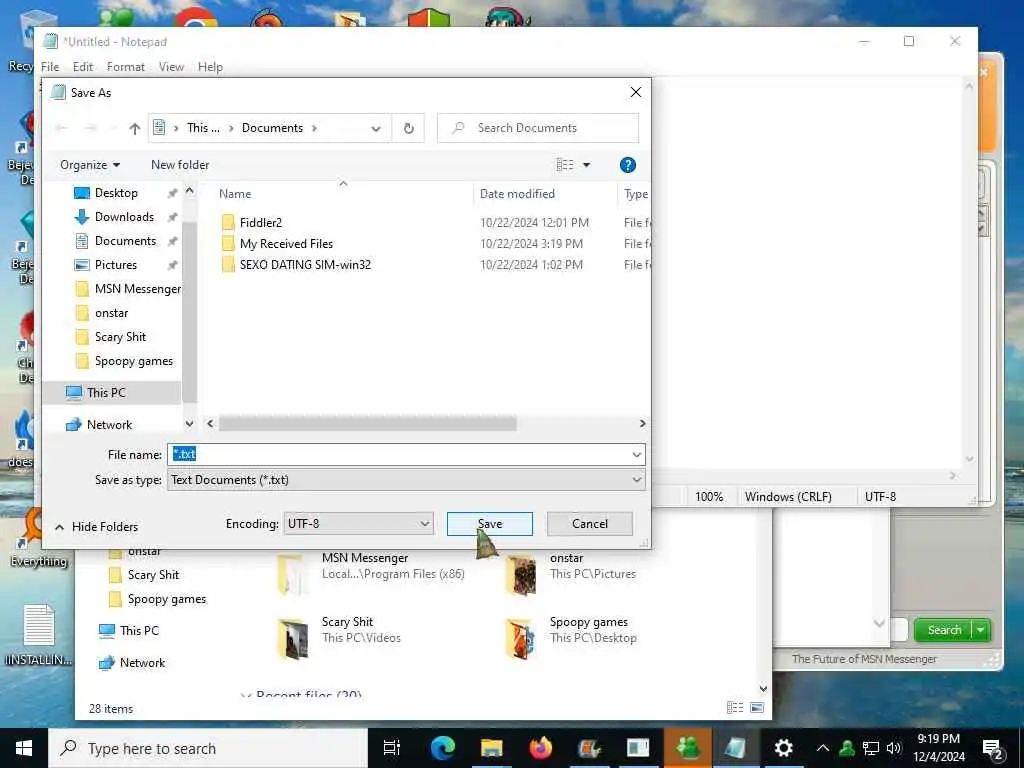Open the Save as type combo box
Image resolution: width=1024 pixels, height=768 pixels.
[406, 480]
